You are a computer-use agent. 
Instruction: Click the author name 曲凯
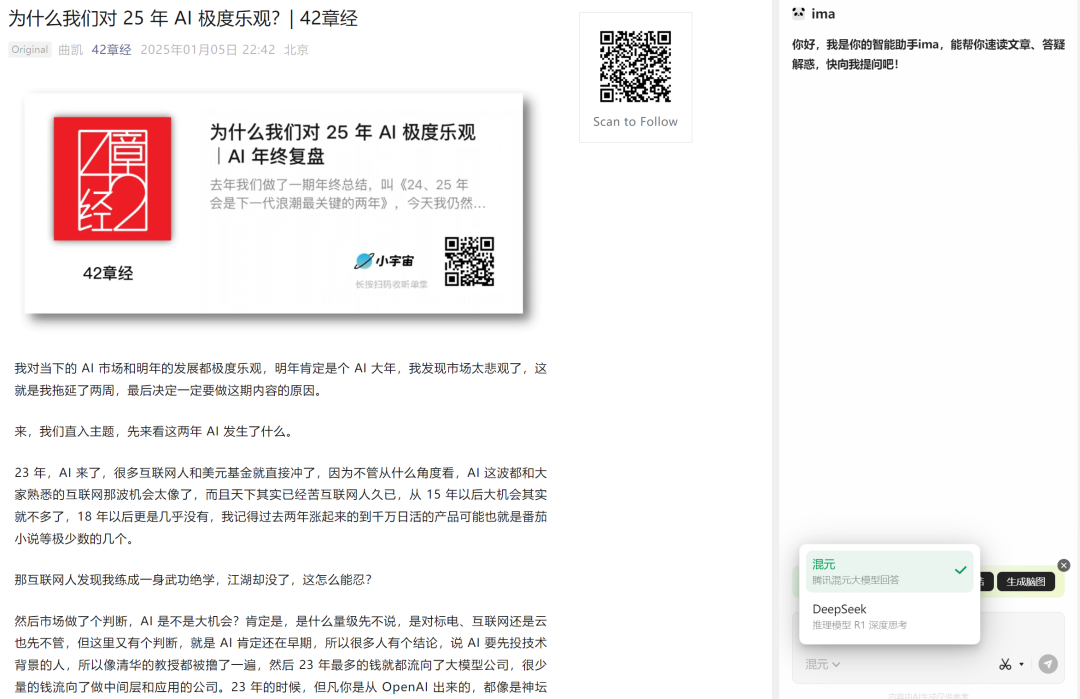(70, 49)
